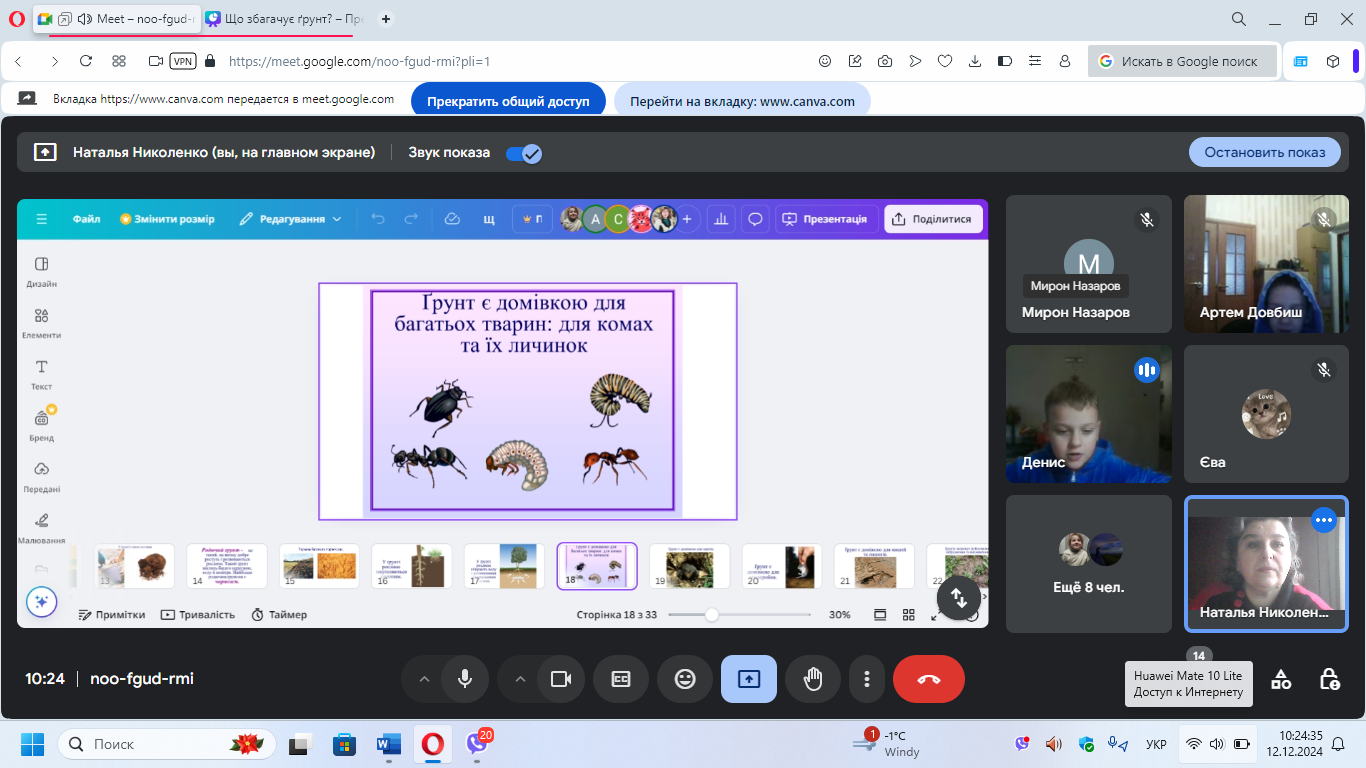The width and height of the screenshot is (1366, 768).
Task: Click the Opera snapshot camera icon
Action: click(x=885, y=61)
